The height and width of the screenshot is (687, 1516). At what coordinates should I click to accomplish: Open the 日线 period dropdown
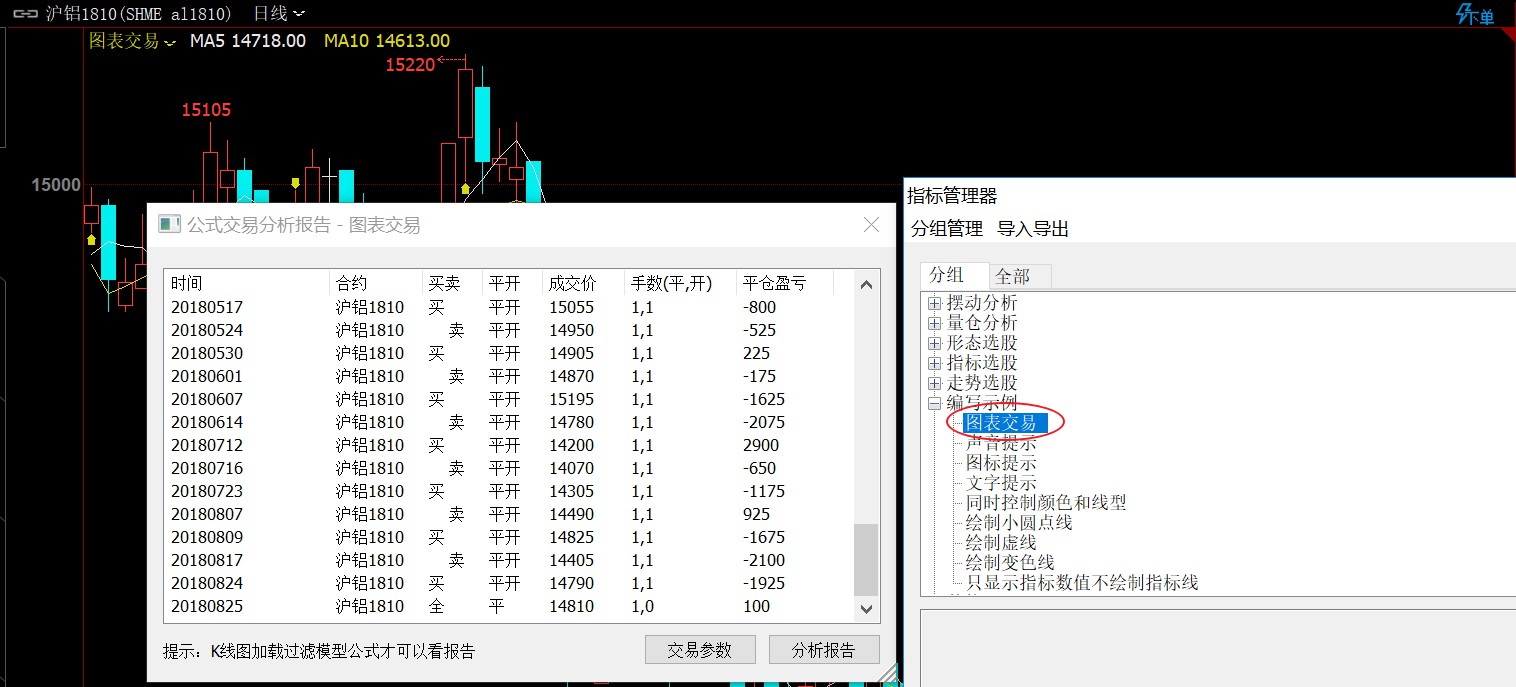tap(279, 13)
